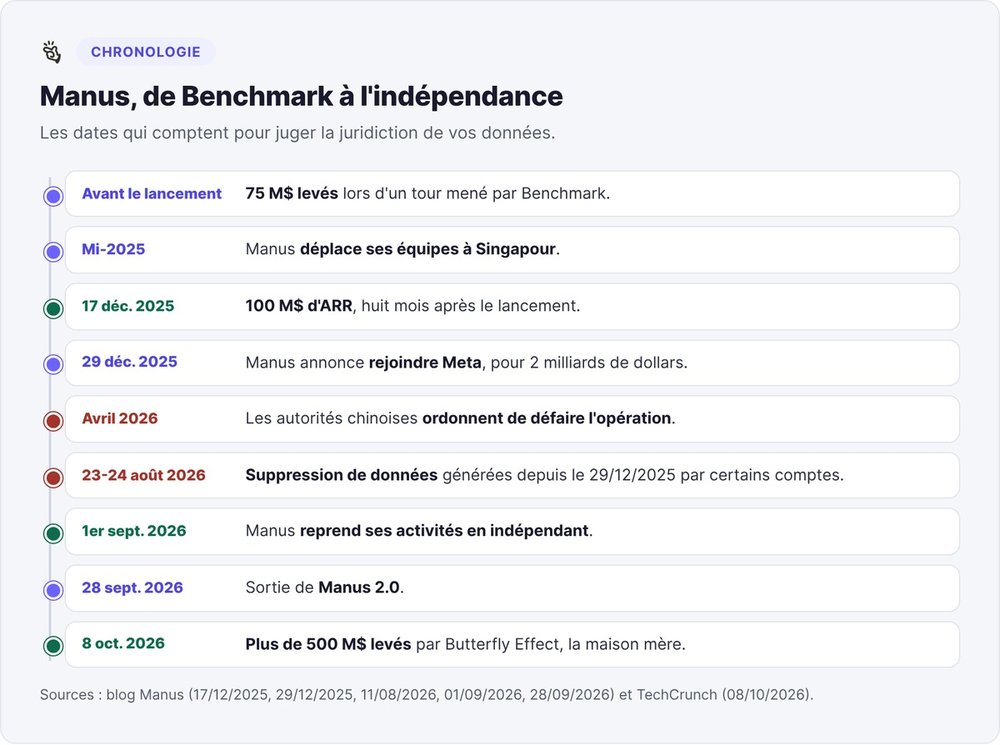This screenshot has width=1000, height=745.
Task: Click the green dot for '1er sept. 2026'
Action: [54, 533]
